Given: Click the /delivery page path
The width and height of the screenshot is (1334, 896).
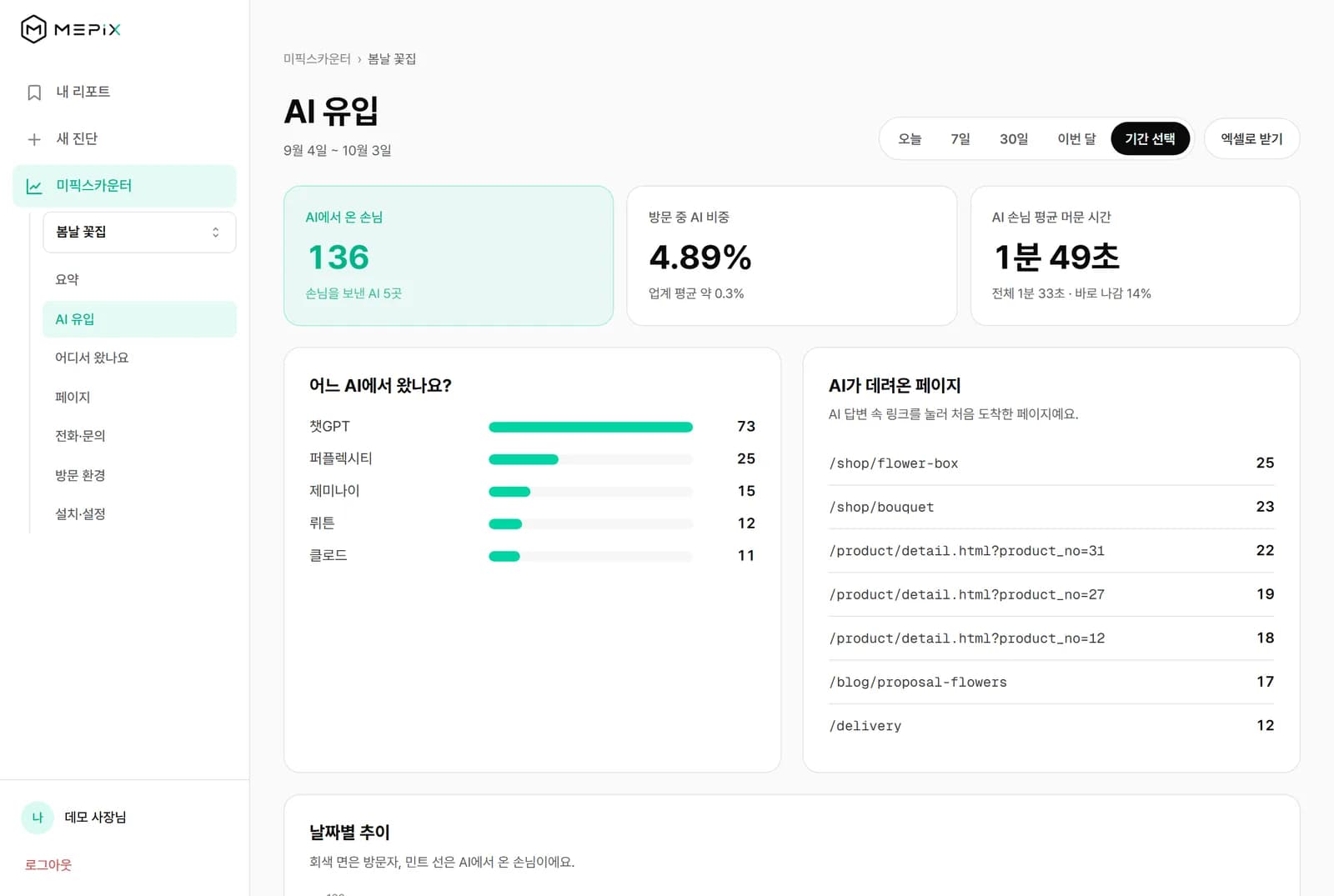Looking at the screenshot, I should 865,726.
